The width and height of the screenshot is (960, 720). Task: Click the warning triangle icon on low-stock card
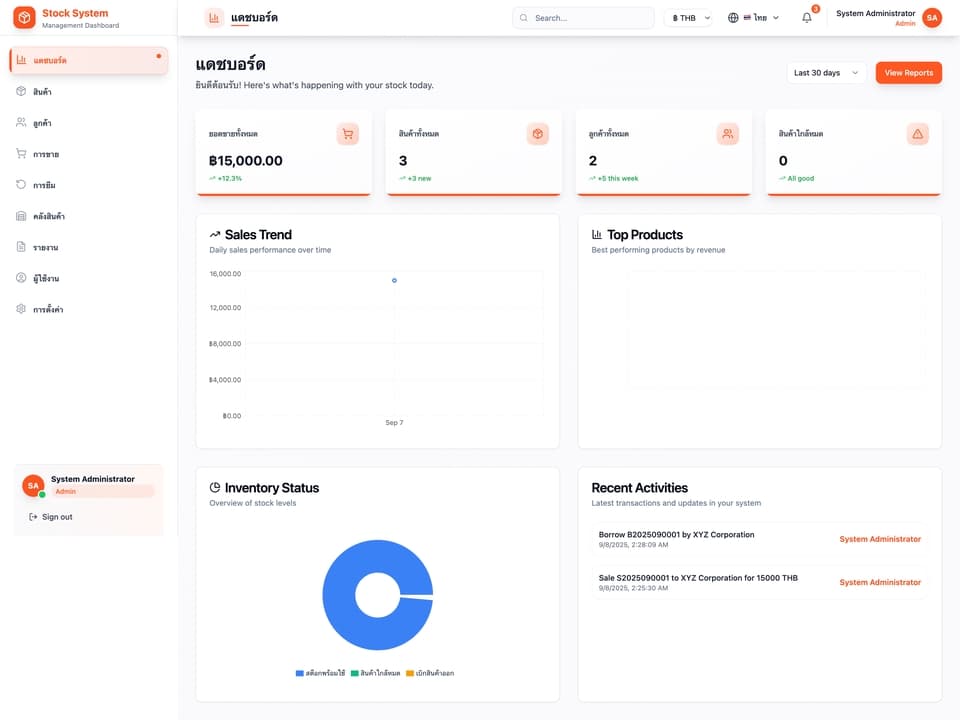pyautogui.click(x=917, y=134)
